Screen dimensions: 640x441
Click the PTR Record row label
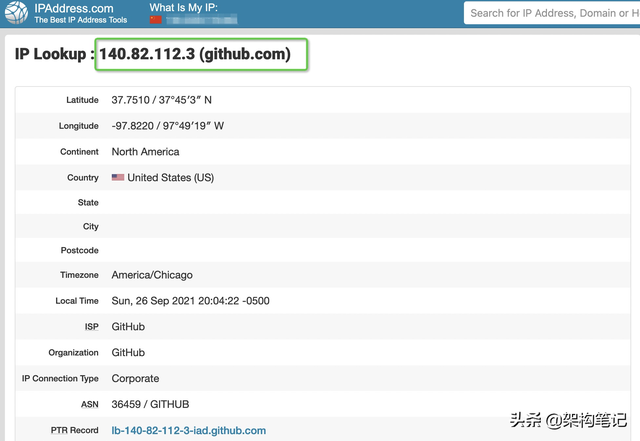pos(75,430)
